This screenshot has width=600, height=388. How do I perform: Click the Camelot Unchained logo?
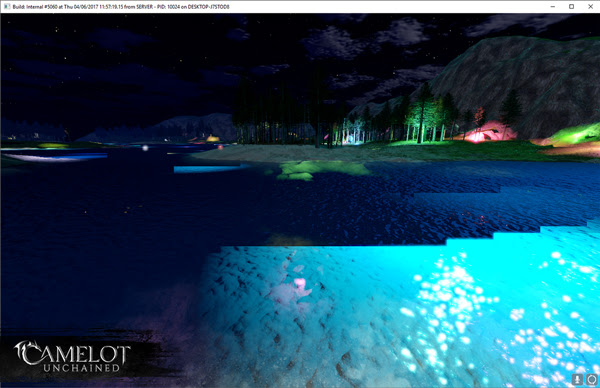point(73,357)
